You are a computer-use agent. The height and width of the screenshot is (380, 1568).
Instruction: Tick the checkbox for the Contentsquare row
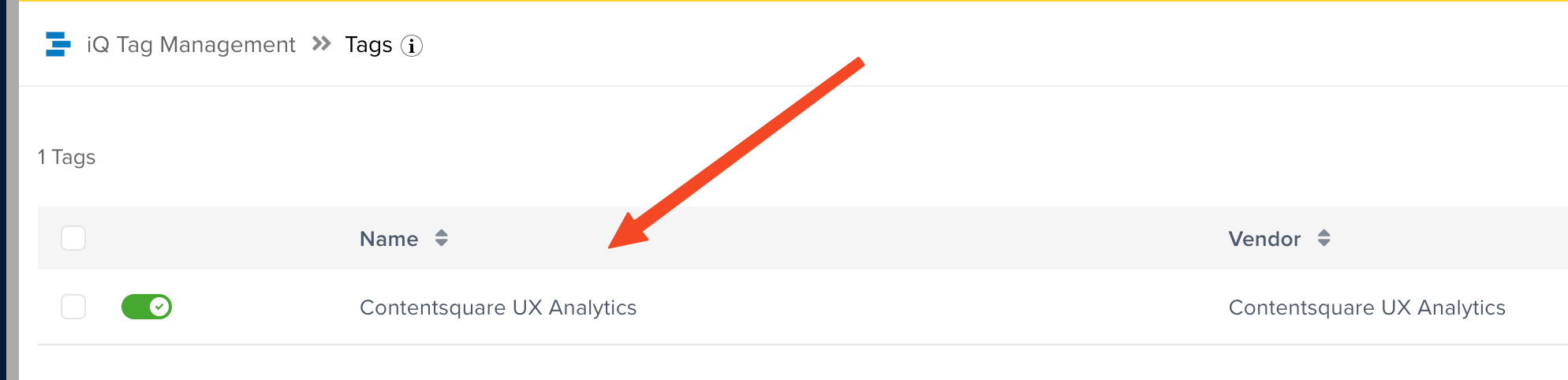coord(73,307)
